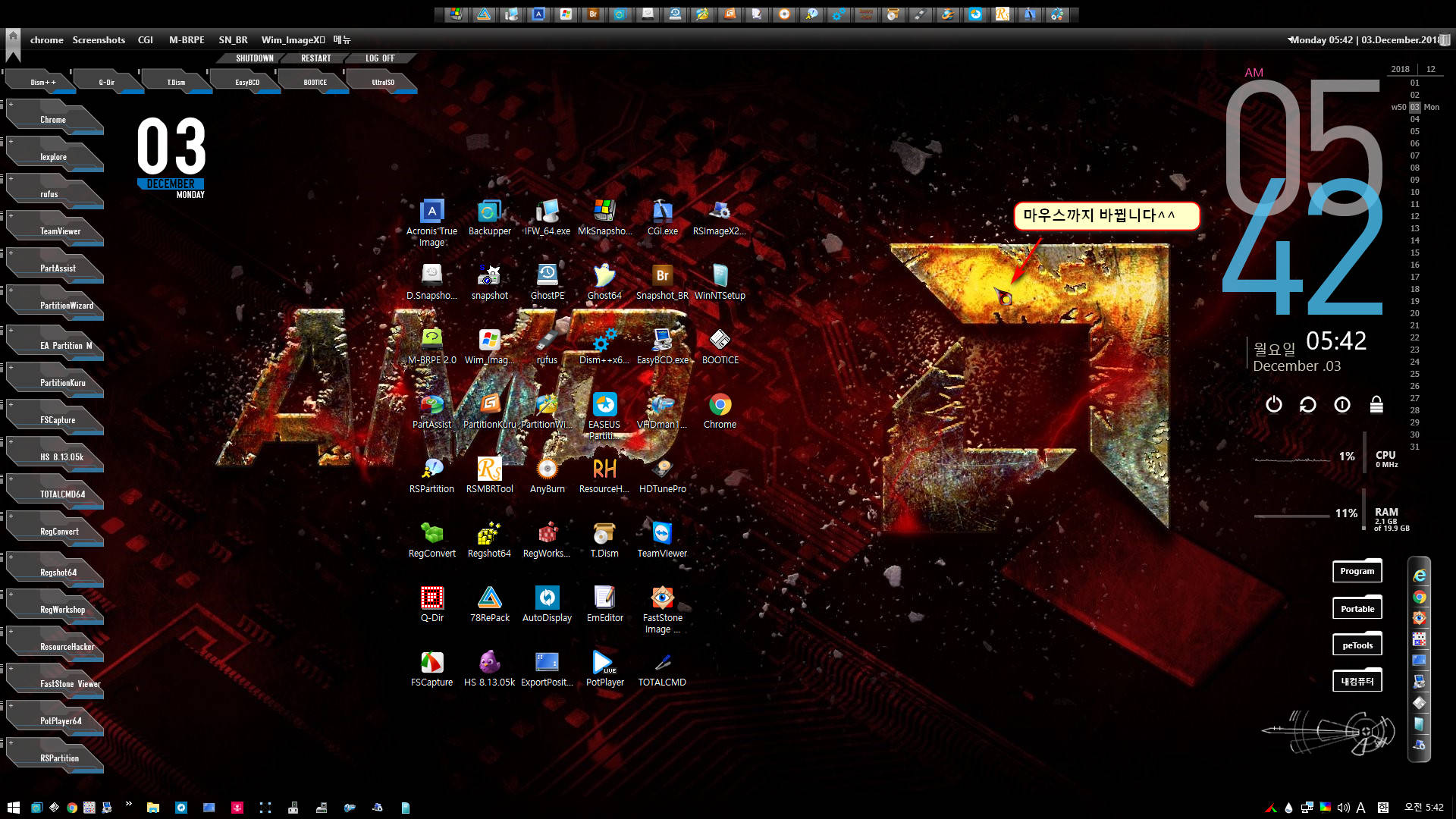Expand the plus sign on the RegConvert sidebar item
This screenshot has height=819, width=1456.
pyautogui.click(x=11, y=516)
